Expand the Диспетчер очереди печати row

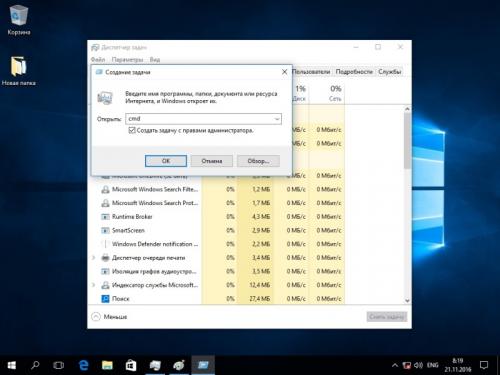tap(94, 258)
